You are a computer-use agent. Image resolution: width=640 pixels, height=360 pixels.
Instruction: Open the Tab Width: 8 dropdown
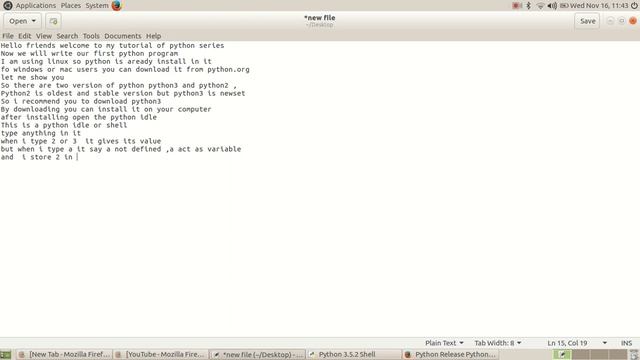click(498, 343)
